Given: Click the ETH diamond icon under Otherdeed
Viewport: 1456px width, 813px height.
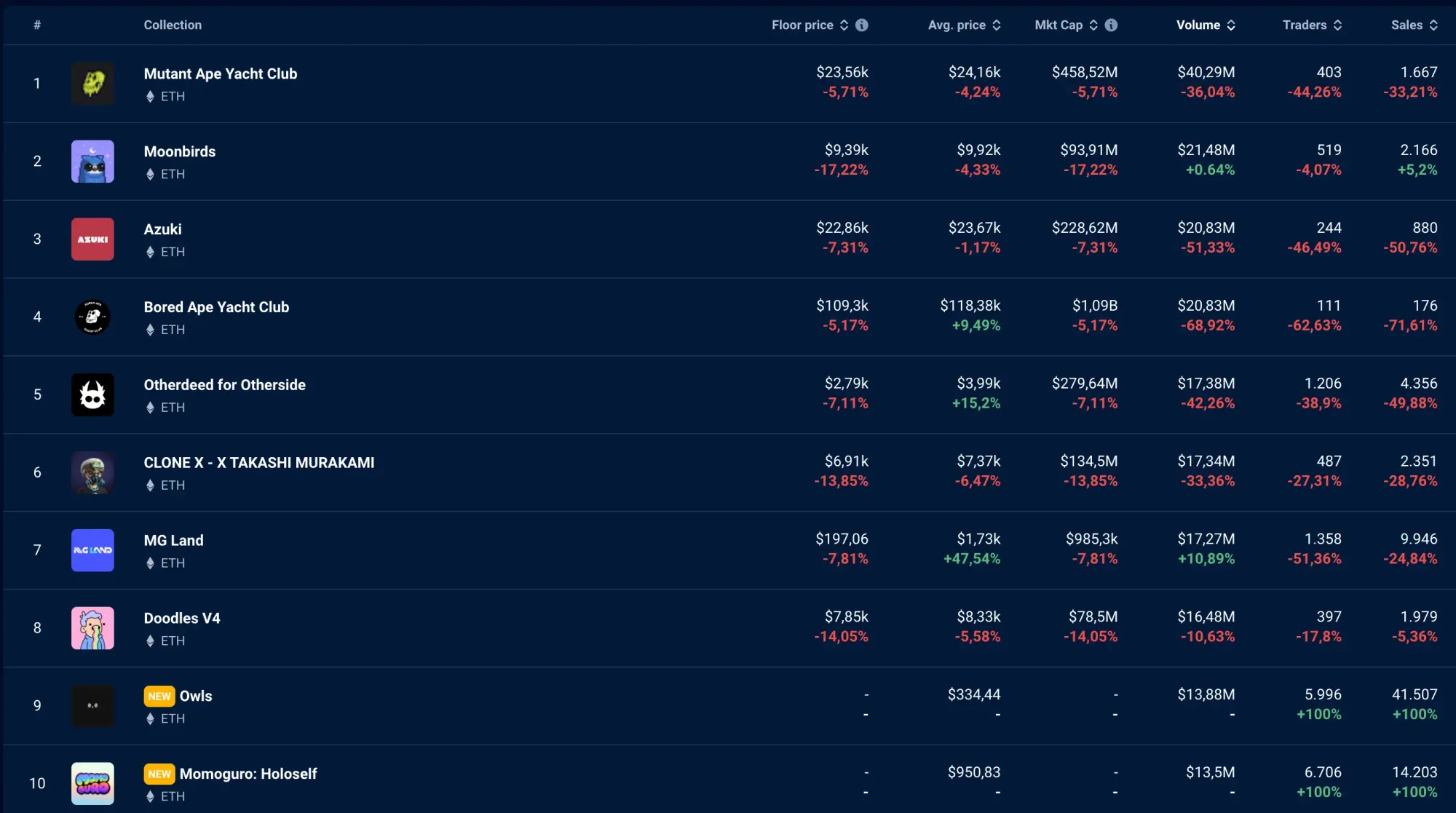Looking at the screenshot, I should [150, 408].
